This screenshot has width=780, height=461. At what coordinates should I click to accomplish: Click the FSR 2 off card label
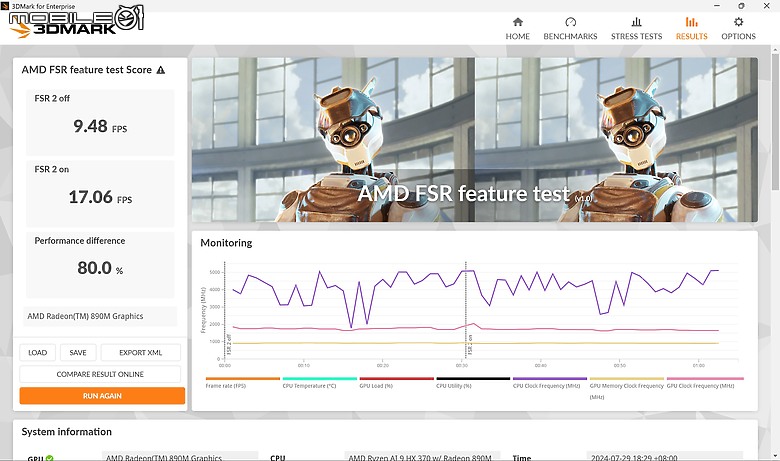coord(52,98)
